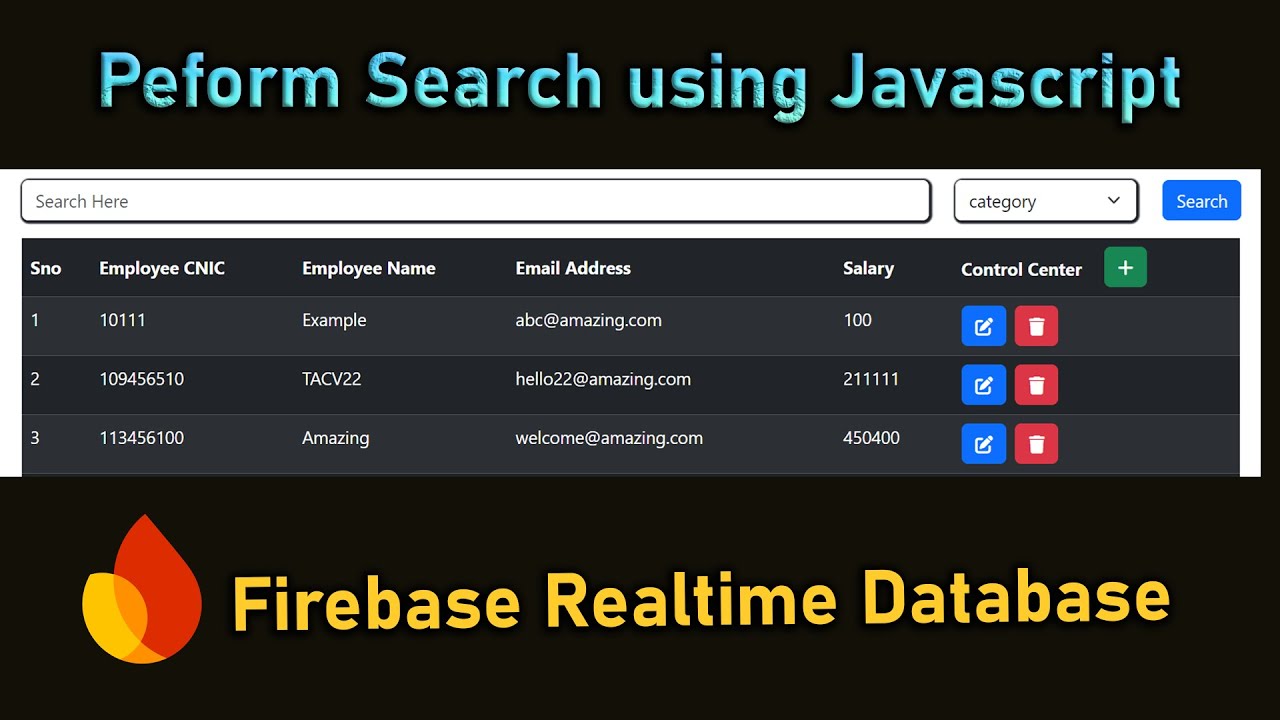Click the green plus add-employee button
The height and width of the screenshot is (720, 1280).
point(1125,267)
